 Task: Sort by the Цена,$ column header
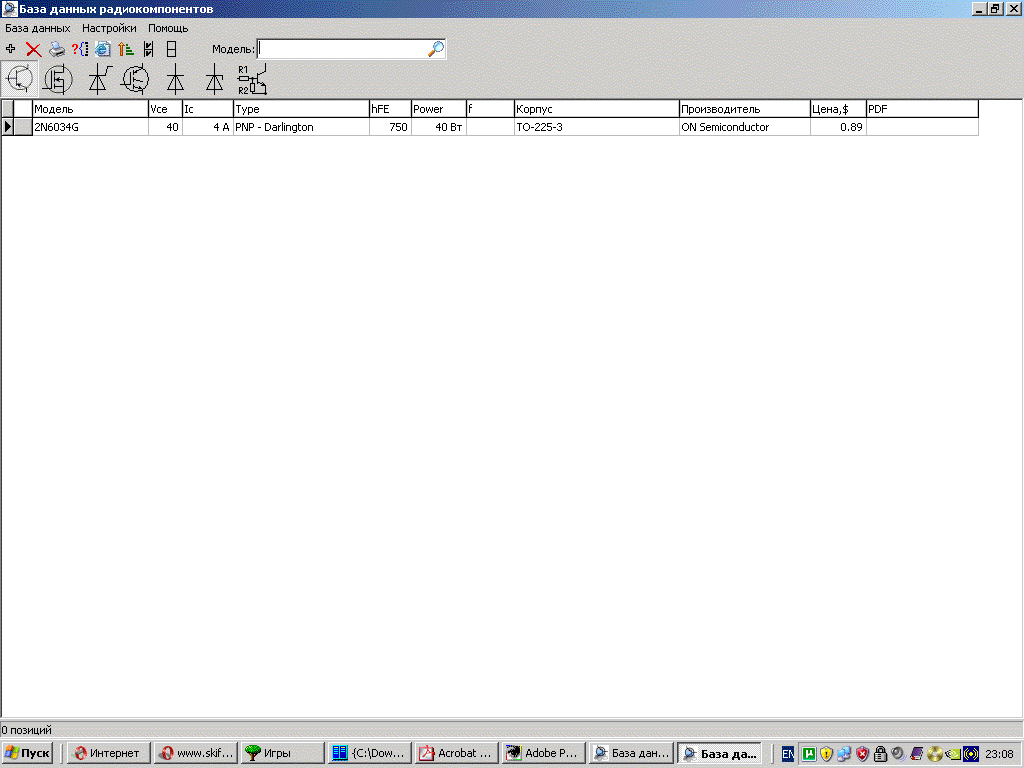click(837, 109)
